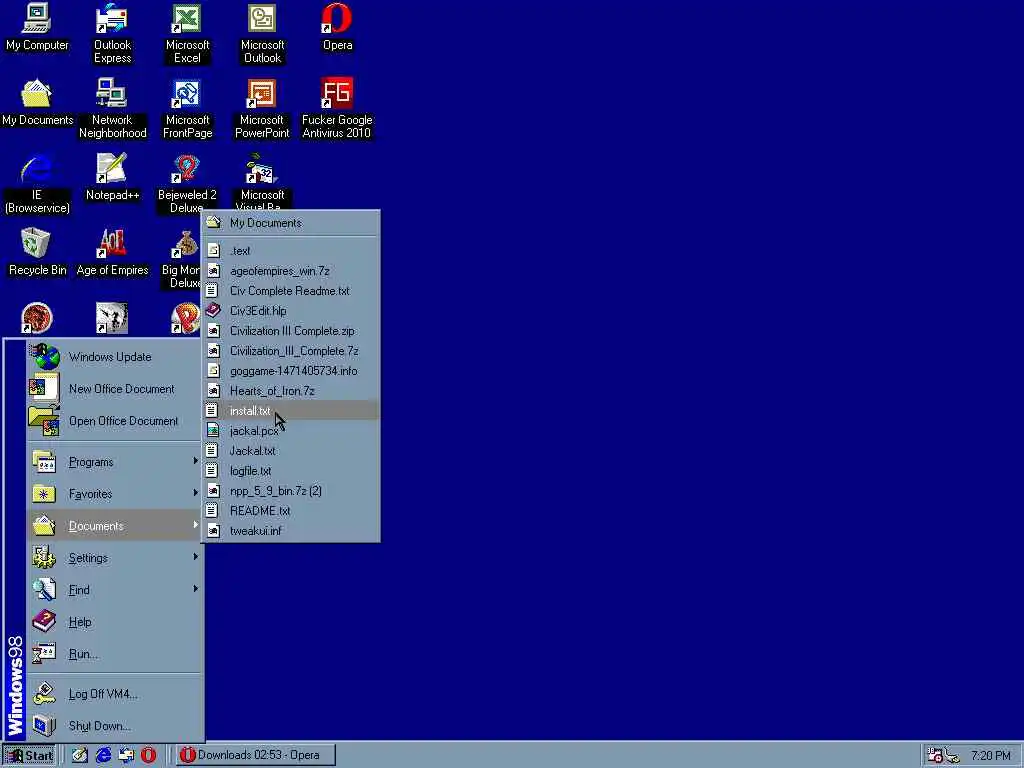Click Internet Explorer quick launch icon

[x=103, y=755]
